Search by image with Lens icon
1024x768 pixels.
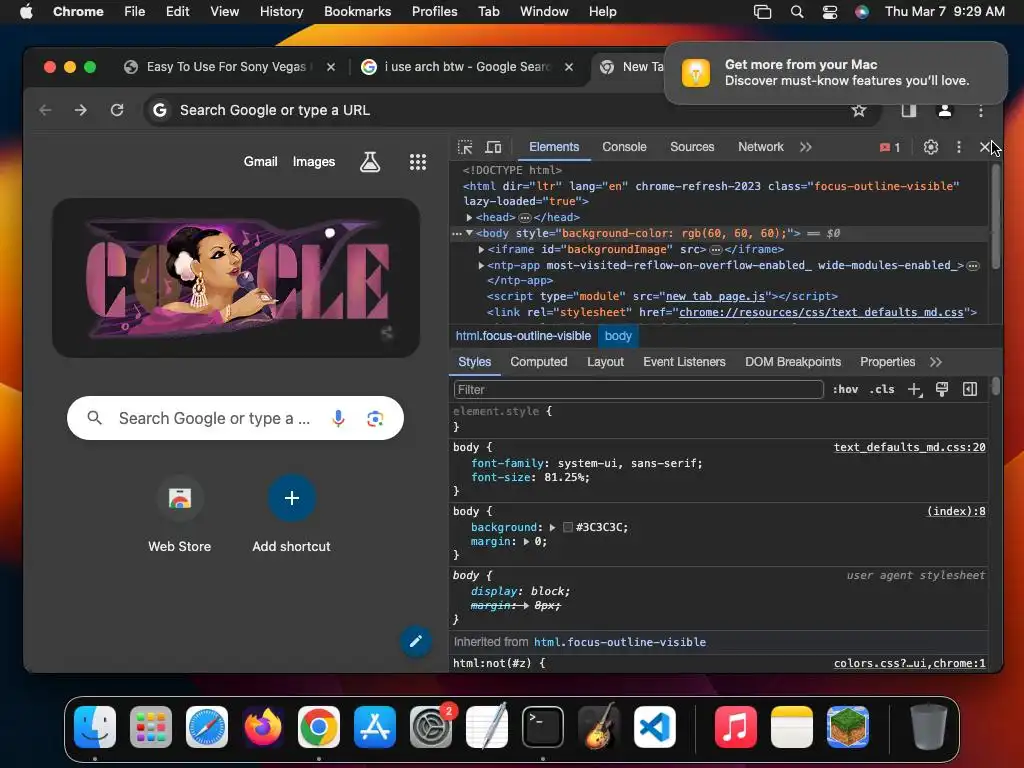click(375, 419)
